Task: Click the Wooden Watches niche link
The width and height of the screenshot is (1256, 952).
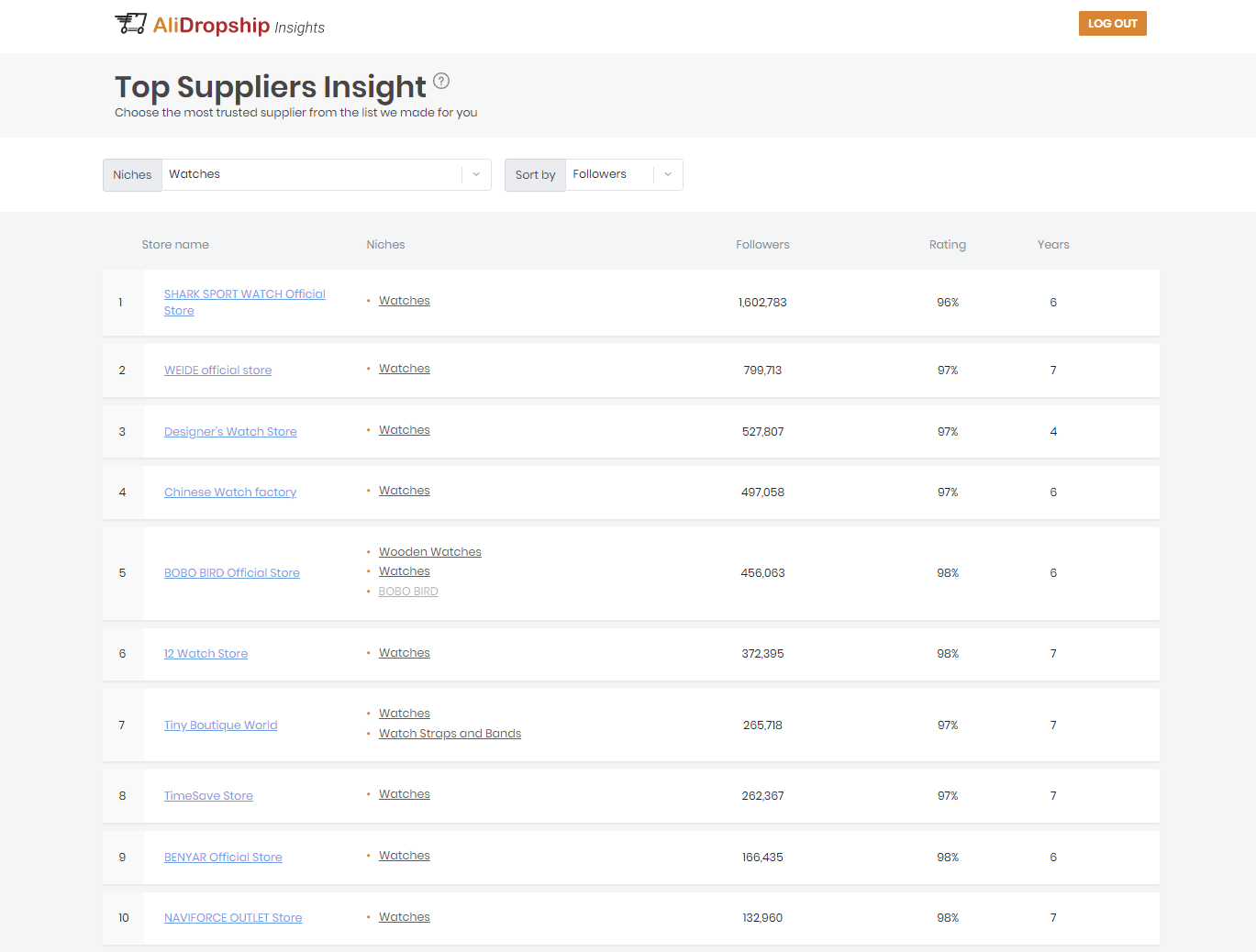Action: coord(429,551)
